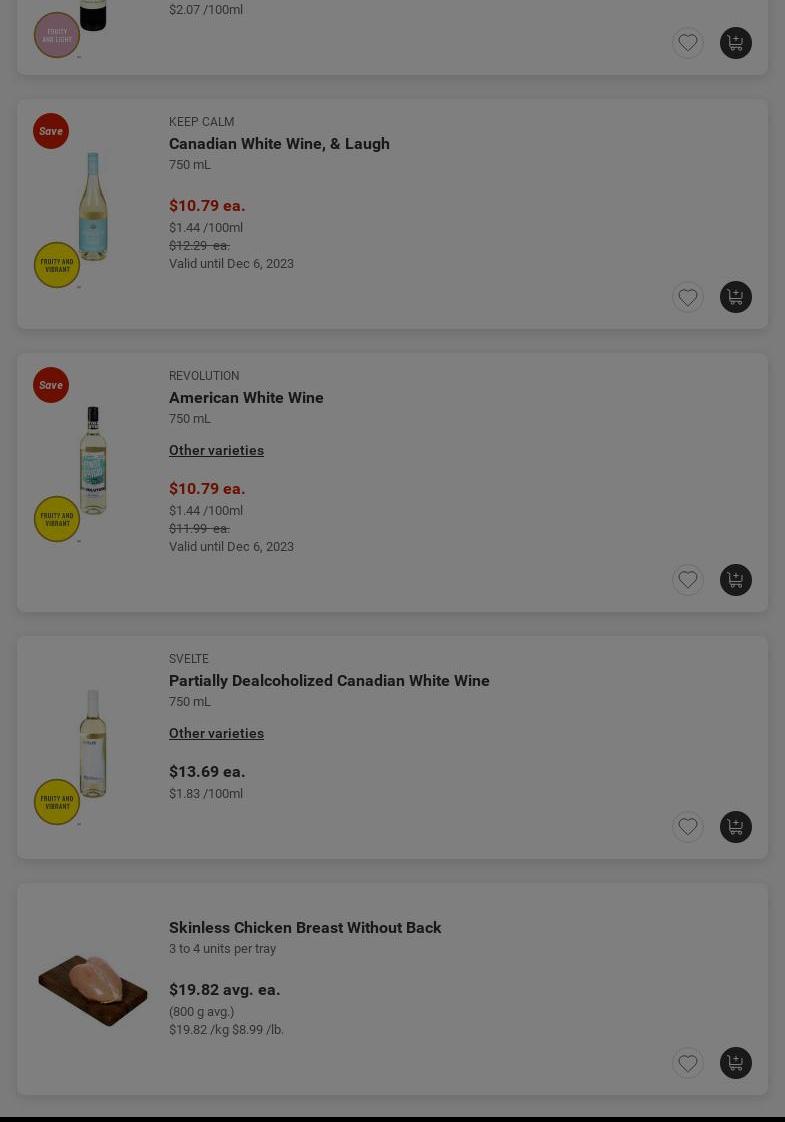This screenshot has width=785, height=1122.
Task: Open Skinless Chicken Breast Without Back title
Action: tap(305, 927)
